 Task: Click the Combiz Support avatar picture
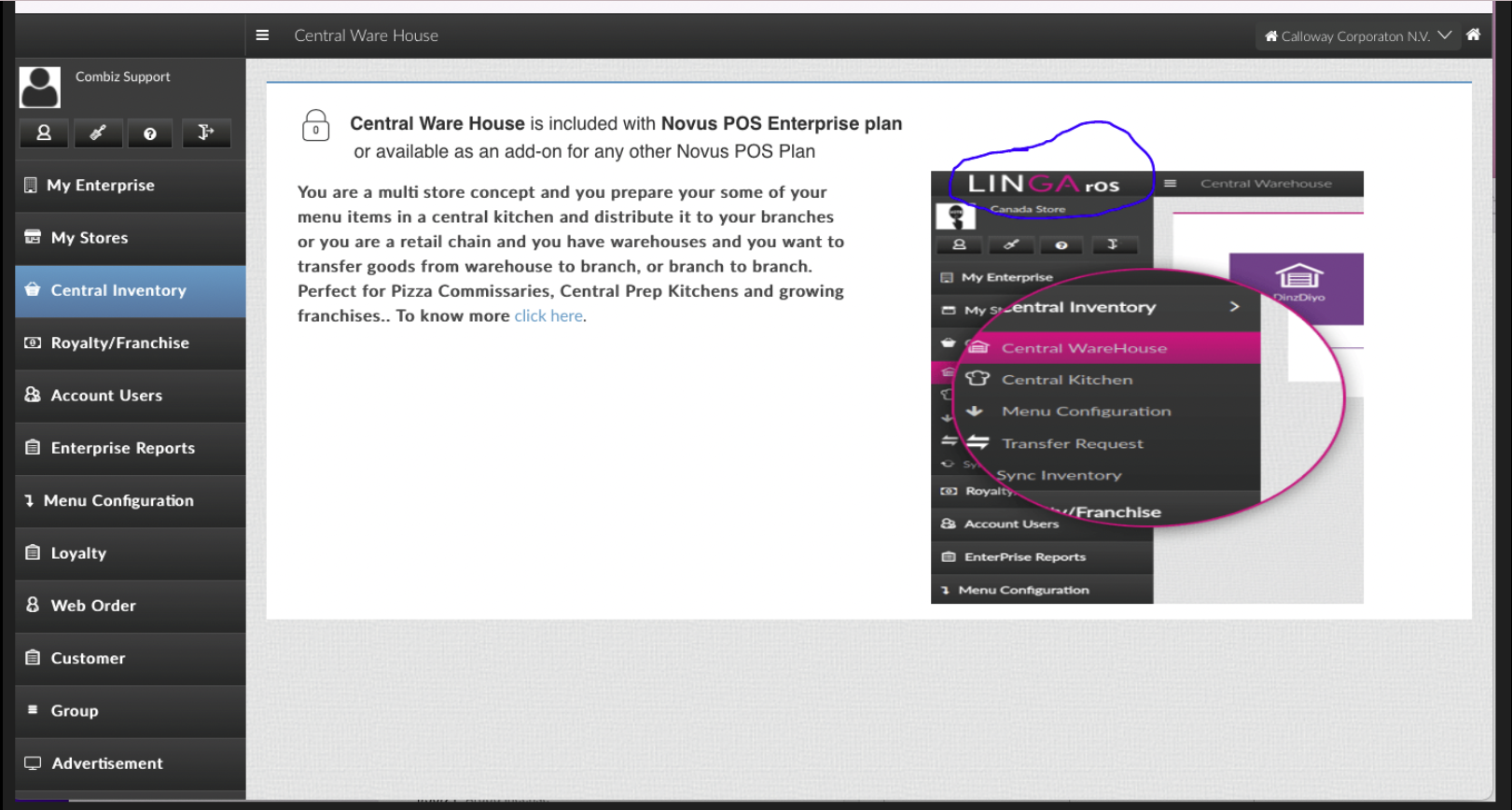tap(40, 88)
